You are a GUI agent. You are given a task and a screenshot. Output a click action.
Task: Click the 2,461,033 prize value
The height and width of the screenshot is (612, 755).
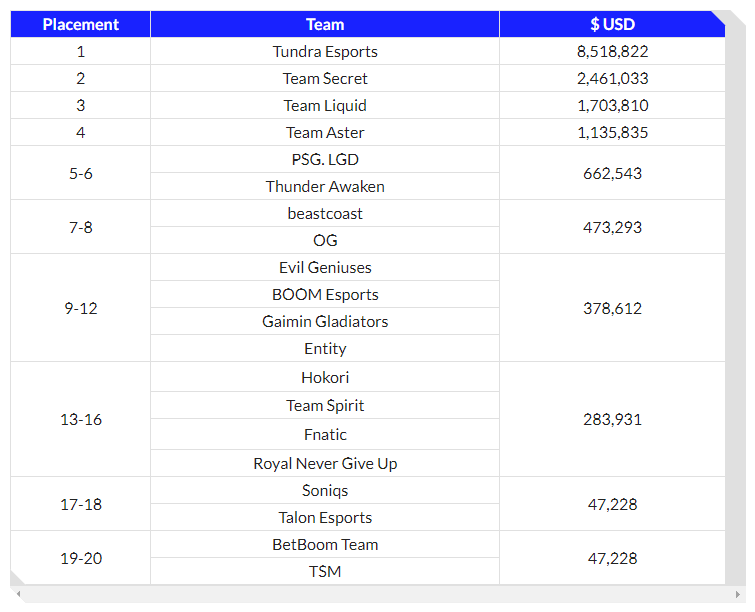612,78
